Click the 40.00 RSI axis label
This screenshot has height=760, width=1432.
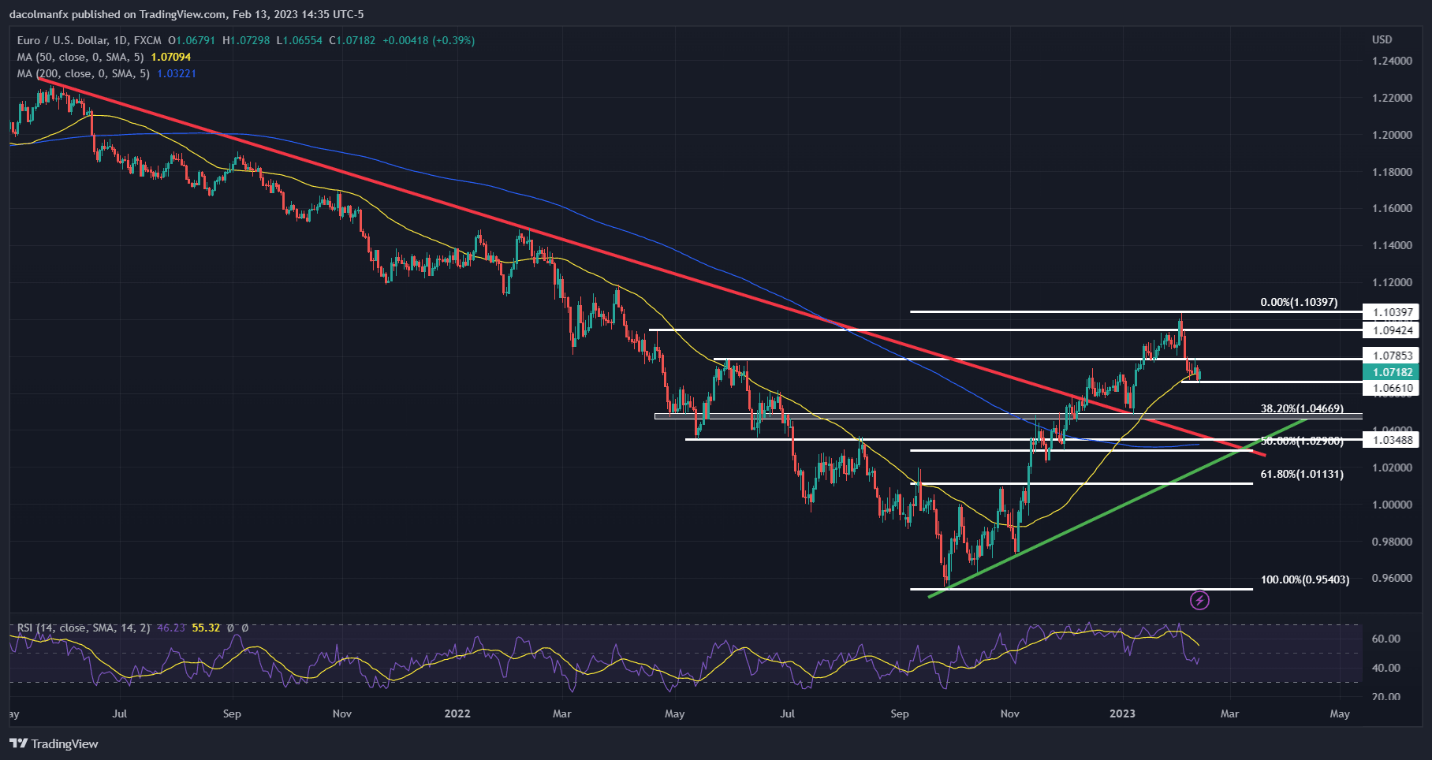tap(1385, 668)
